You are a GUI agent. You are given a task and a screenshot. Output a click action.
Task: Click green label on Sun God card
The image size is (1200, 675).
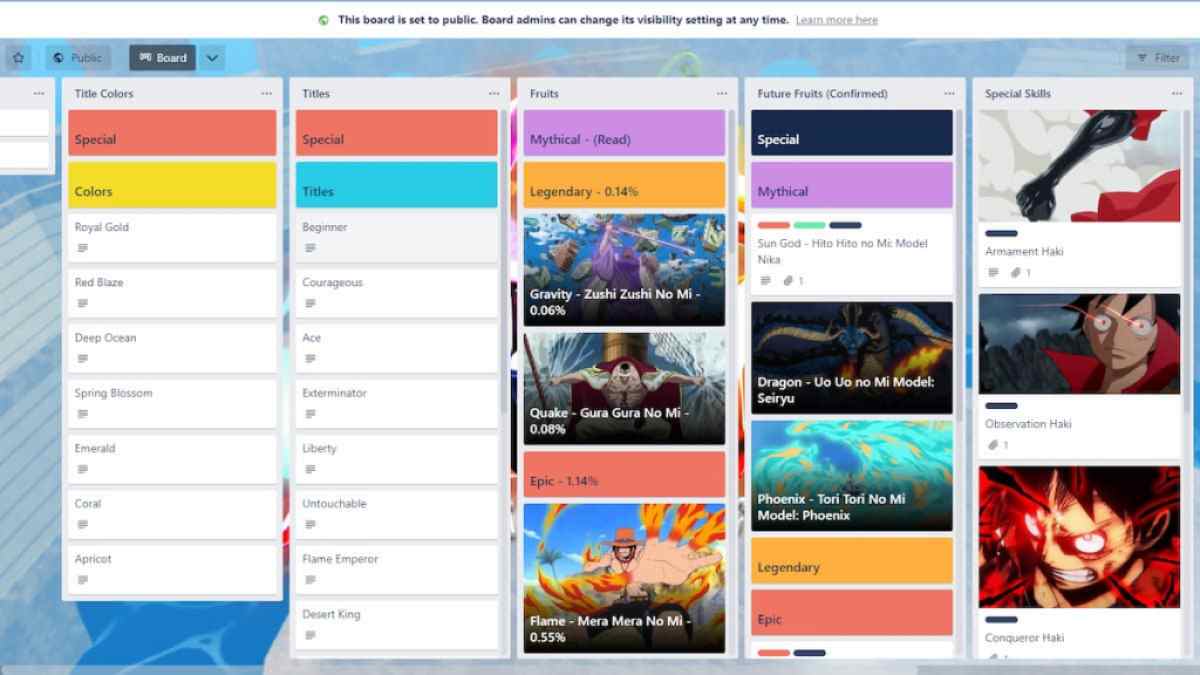pos(810,225)
